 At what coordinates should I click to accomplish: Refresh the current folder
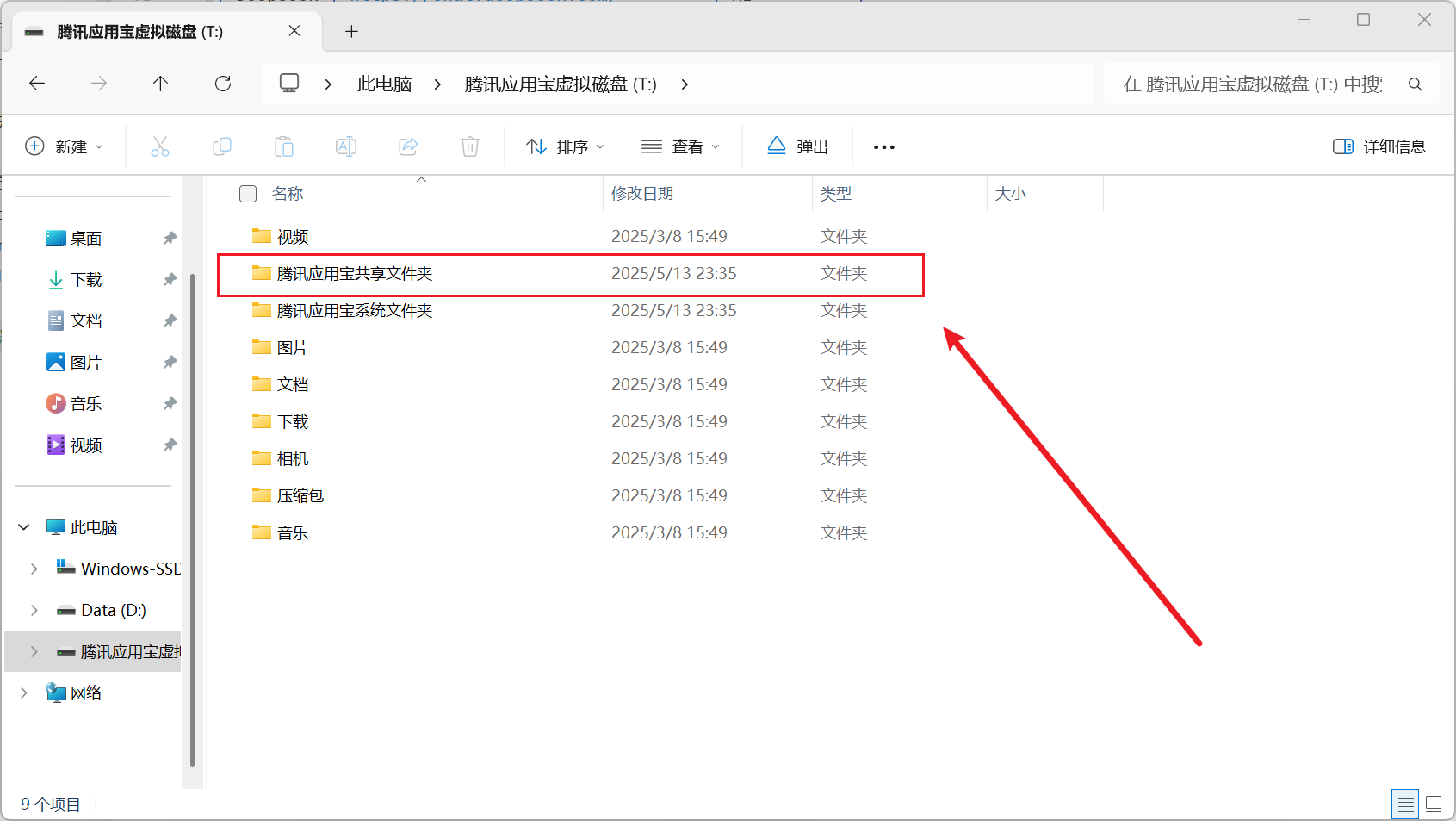point(223,84)
